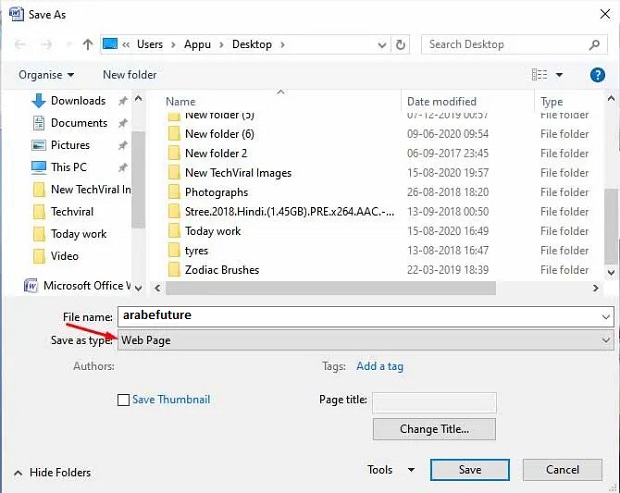
Task: Select New TechViral Images sidebar folder
Action: click(81, 189)
